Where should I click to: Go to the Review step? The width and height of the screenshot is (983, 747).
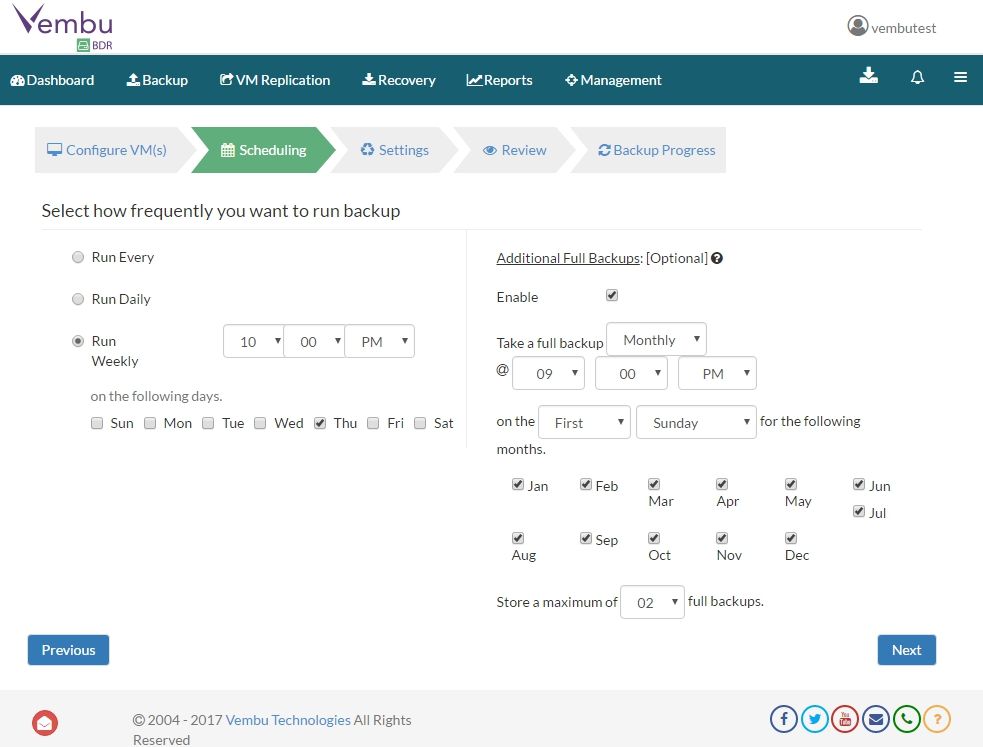(x=515, y=150)
